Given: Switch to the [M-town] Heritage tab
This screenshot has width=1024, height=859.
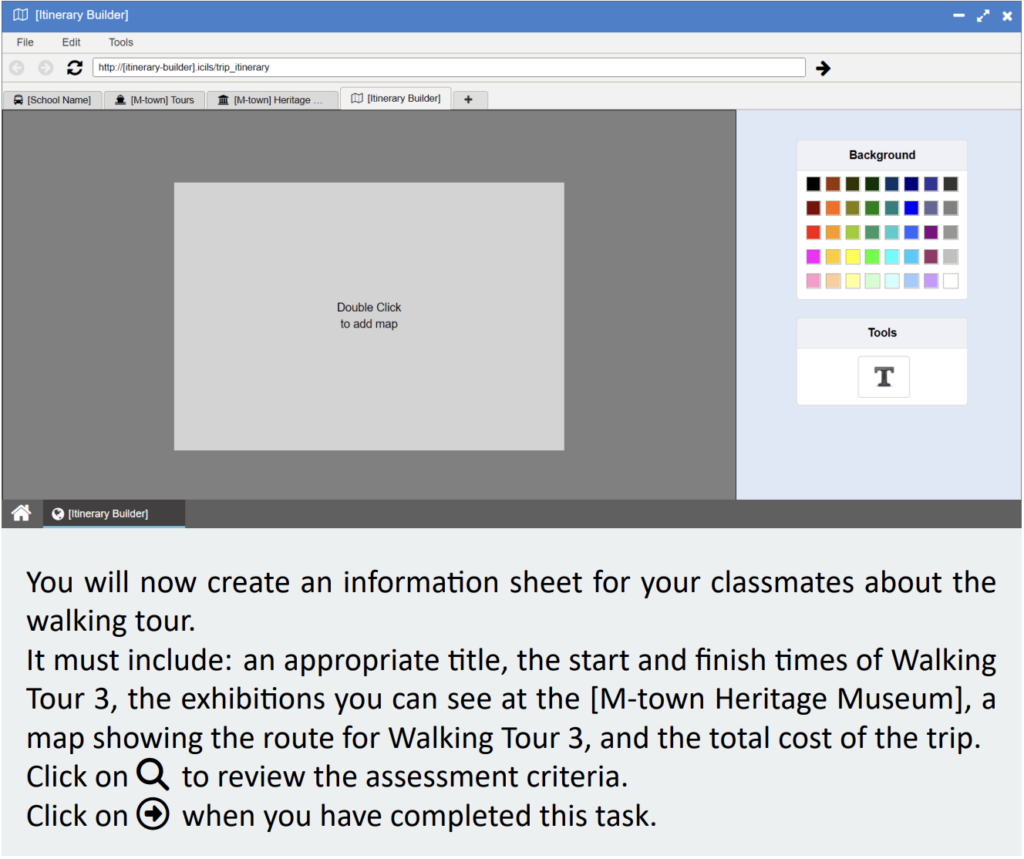Looking at the screenshot, I should point(271,100).
